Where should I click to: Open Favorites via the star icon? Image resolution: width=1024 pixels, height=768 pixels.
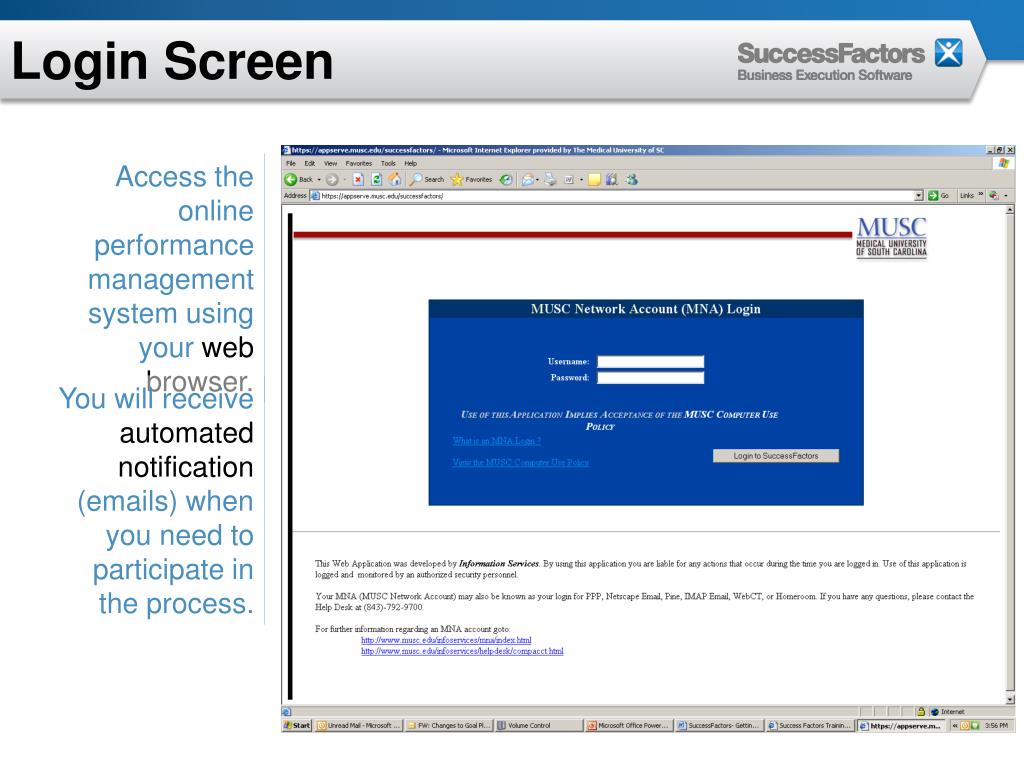click(x=457, y=180)
